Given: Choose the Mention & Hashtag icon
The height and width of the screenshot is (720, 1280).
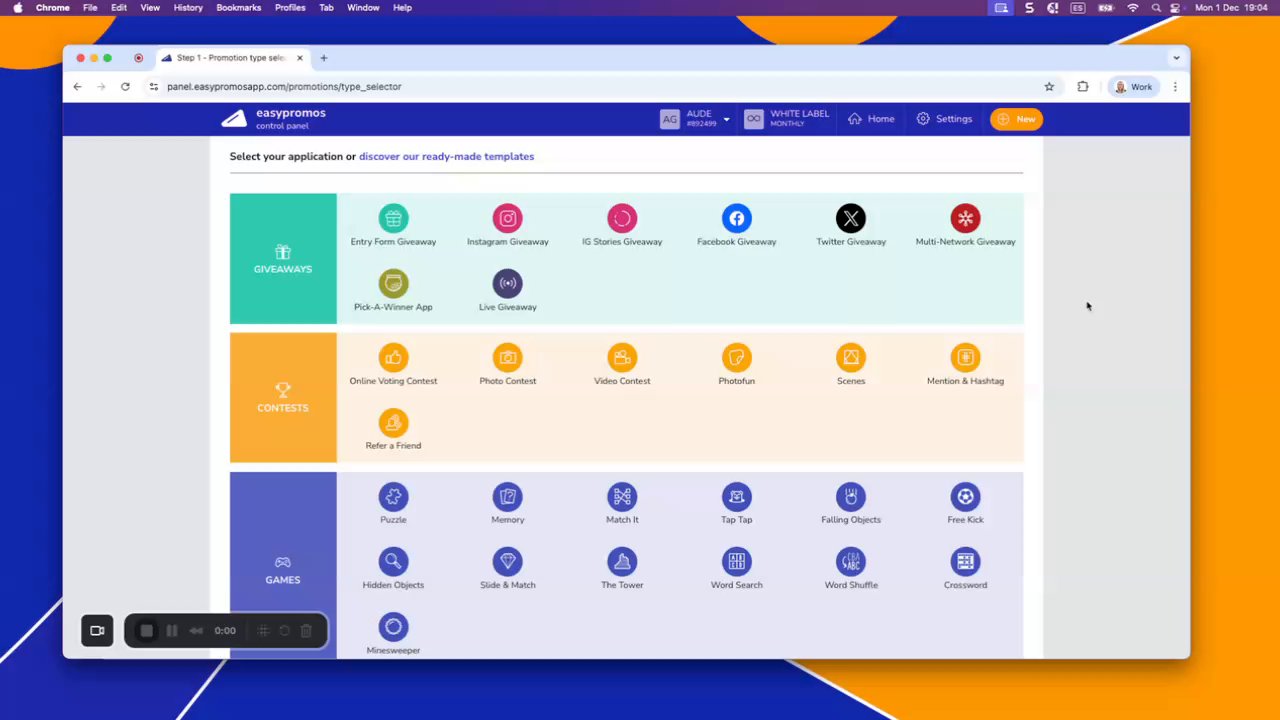Looking at the screenshot, I should pos(965,357).
